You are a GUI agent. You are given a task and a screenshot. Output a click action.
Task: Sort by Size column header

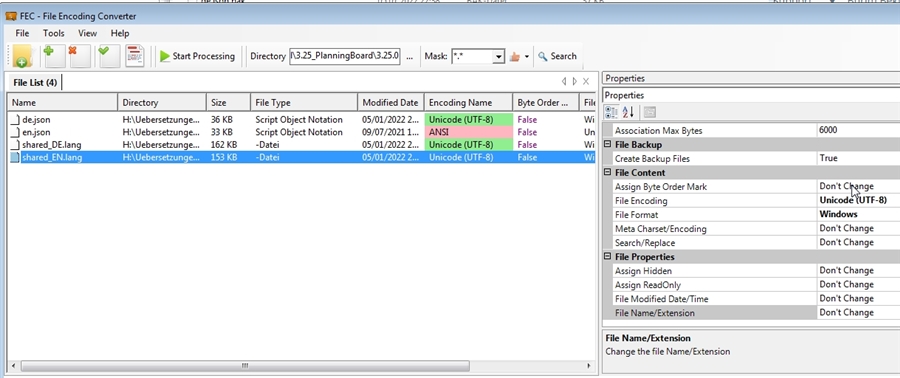(228, 103)
